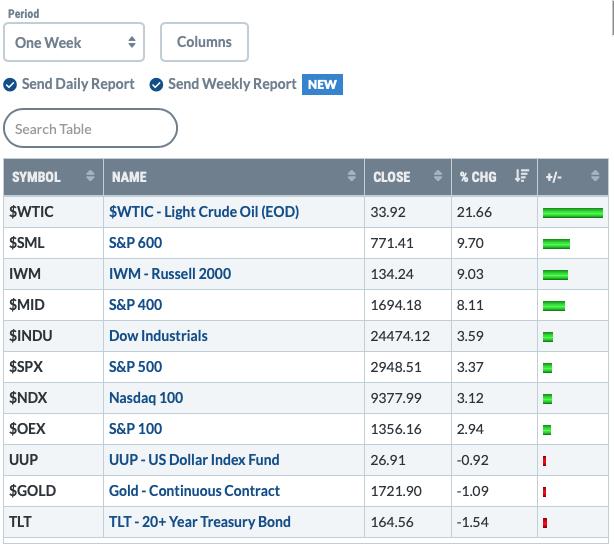
Task: Click percent change value 9.03
Action: point(470,274)
